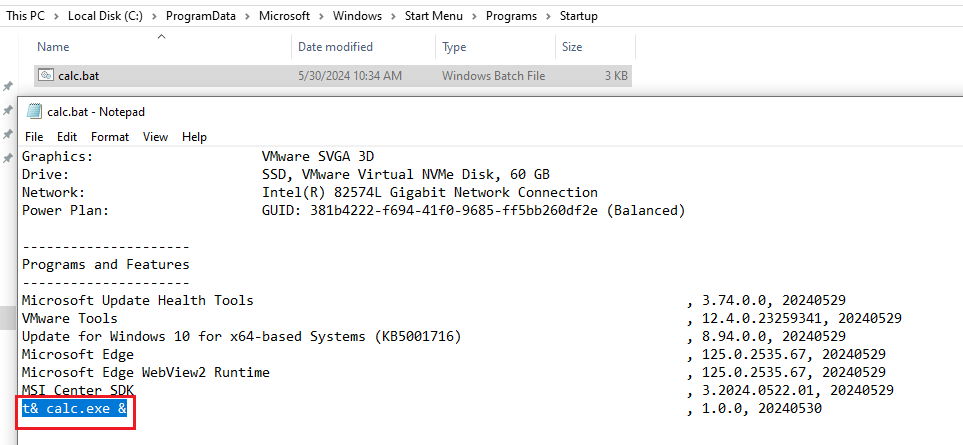
Task: Expand the chevron after Start Menu
Action: pos(474,17)
